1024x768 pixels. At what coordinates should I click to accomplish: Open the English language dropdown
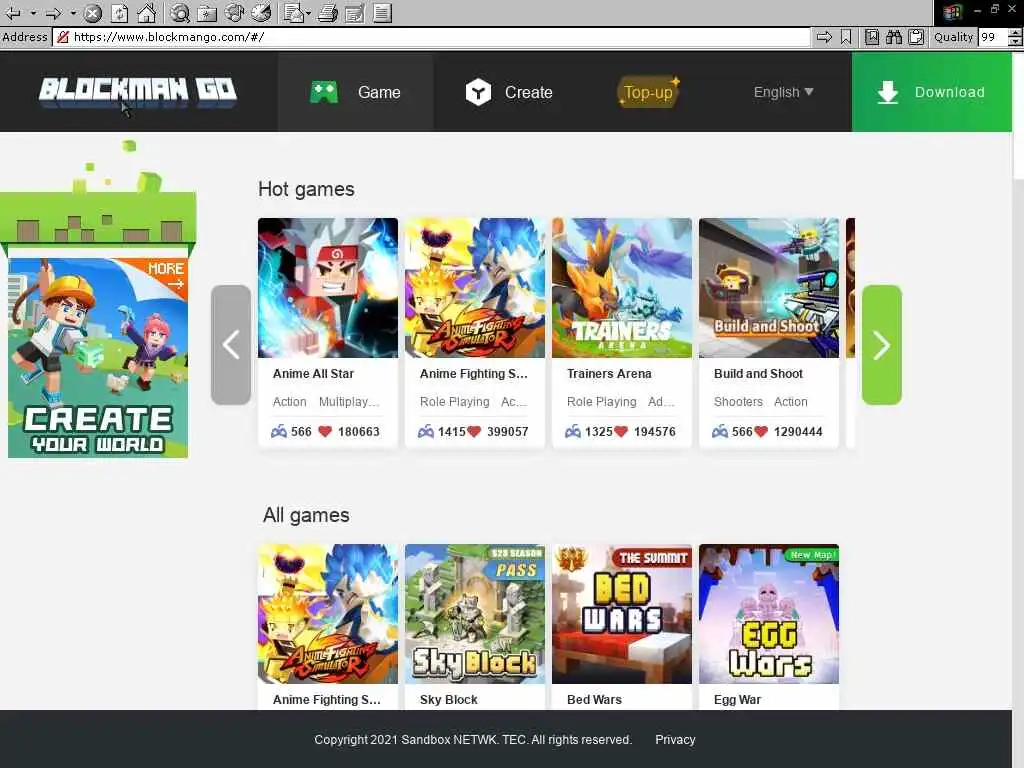tap(783, 92)
